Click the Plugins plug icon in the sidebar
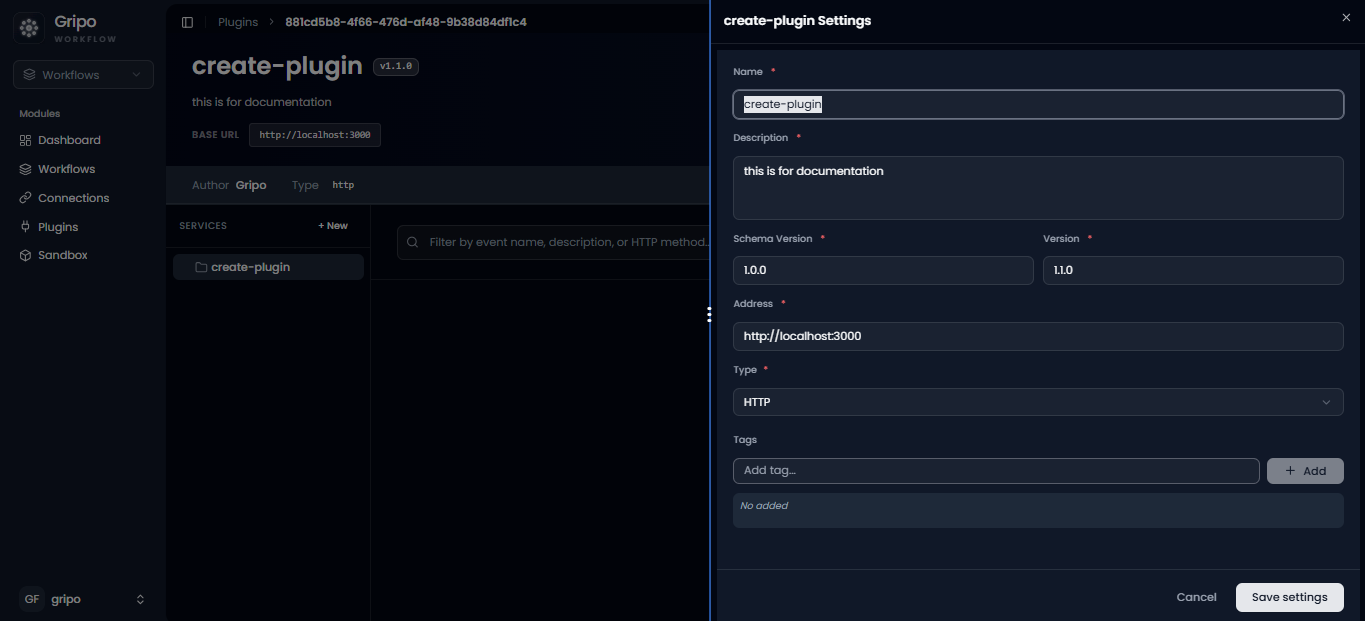This screenshot has height=621, width=1365. [x=26, y=227]
